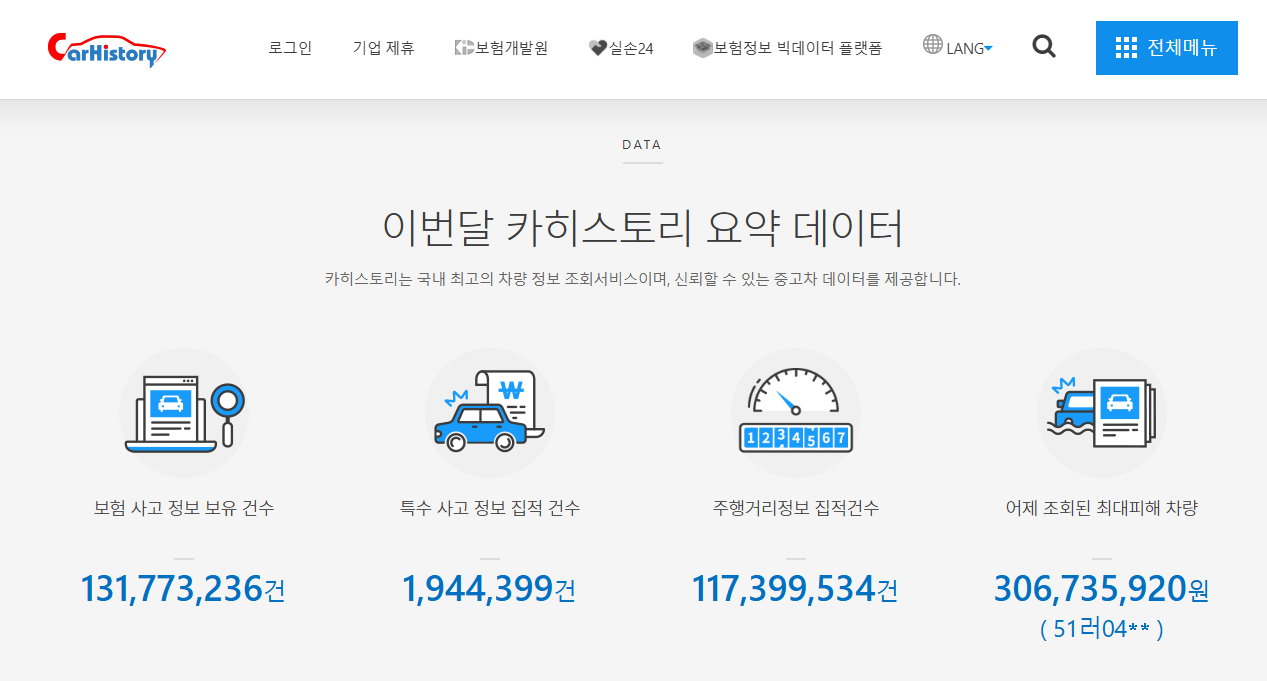Go to 보험개발원 link

coord(511,48)
